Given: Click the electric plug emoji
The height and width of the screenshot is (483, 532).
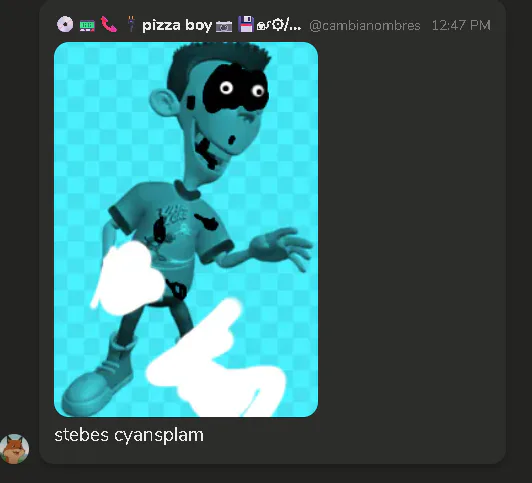Looking at the screenshot, I should pyautogui.click(x=131, y=24).
